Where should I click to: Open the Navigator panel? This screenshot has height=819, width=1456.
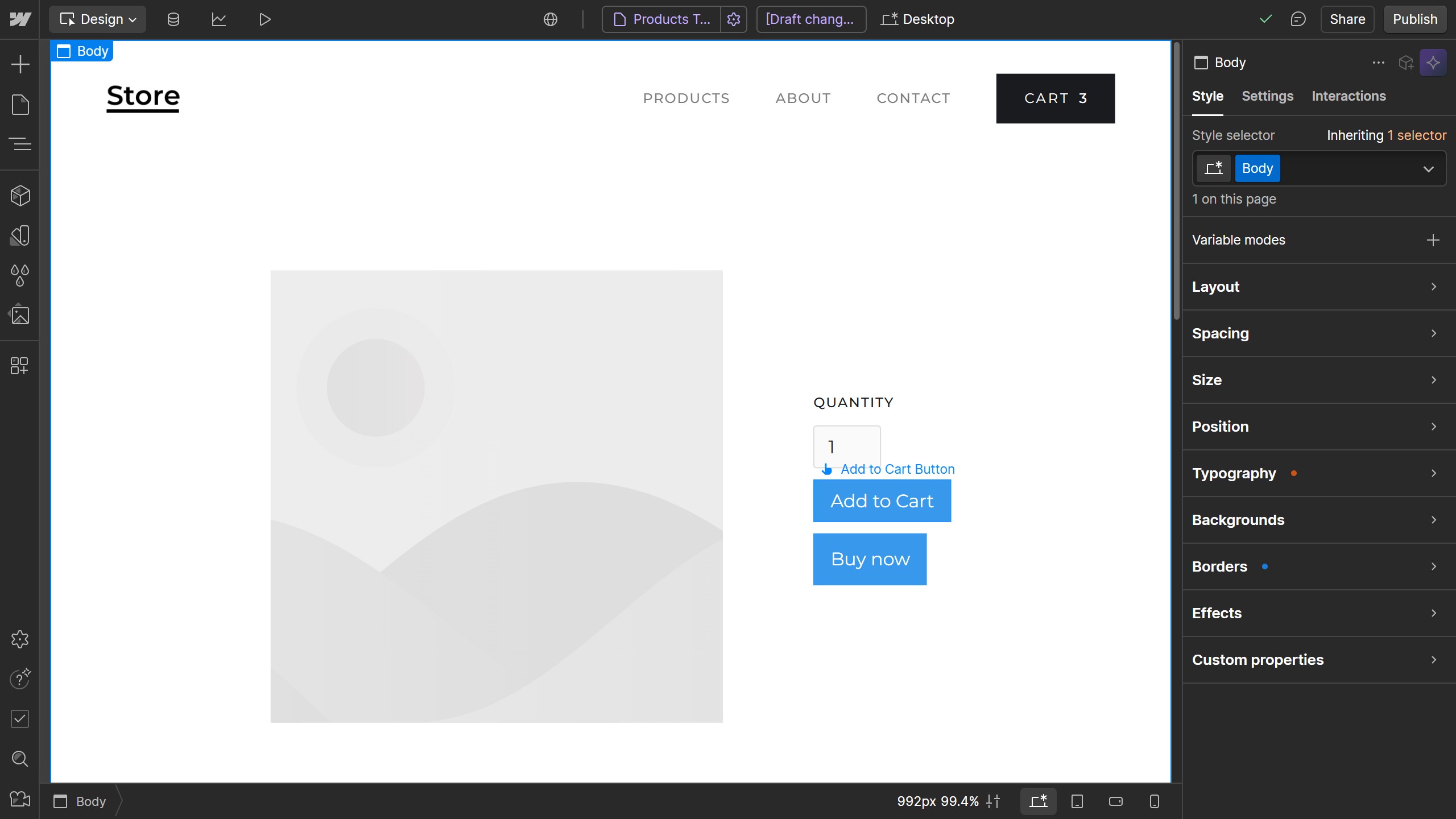[x=20, y=143]
